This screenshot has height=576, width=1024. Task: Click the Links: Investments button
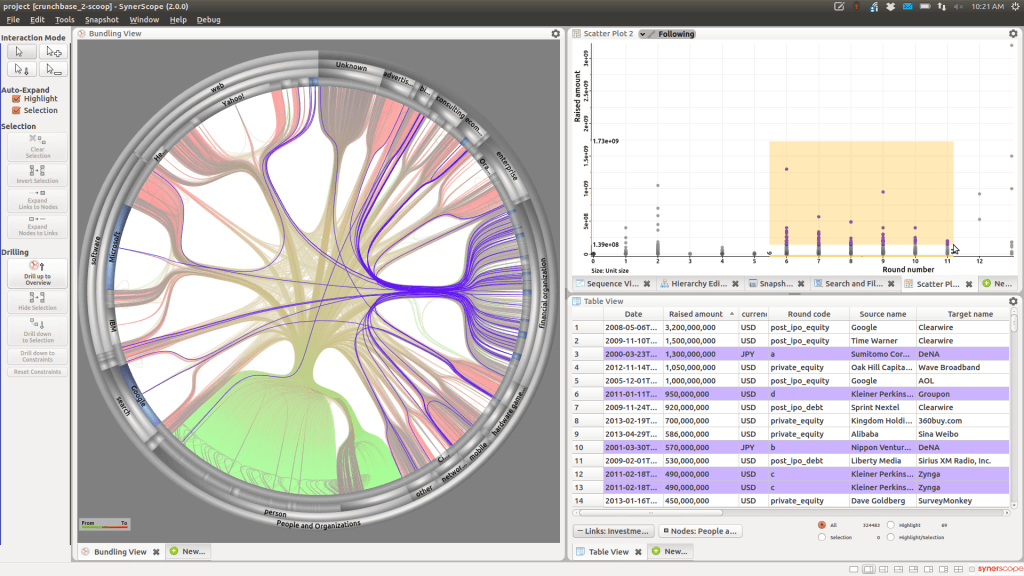tap(613, 531)
